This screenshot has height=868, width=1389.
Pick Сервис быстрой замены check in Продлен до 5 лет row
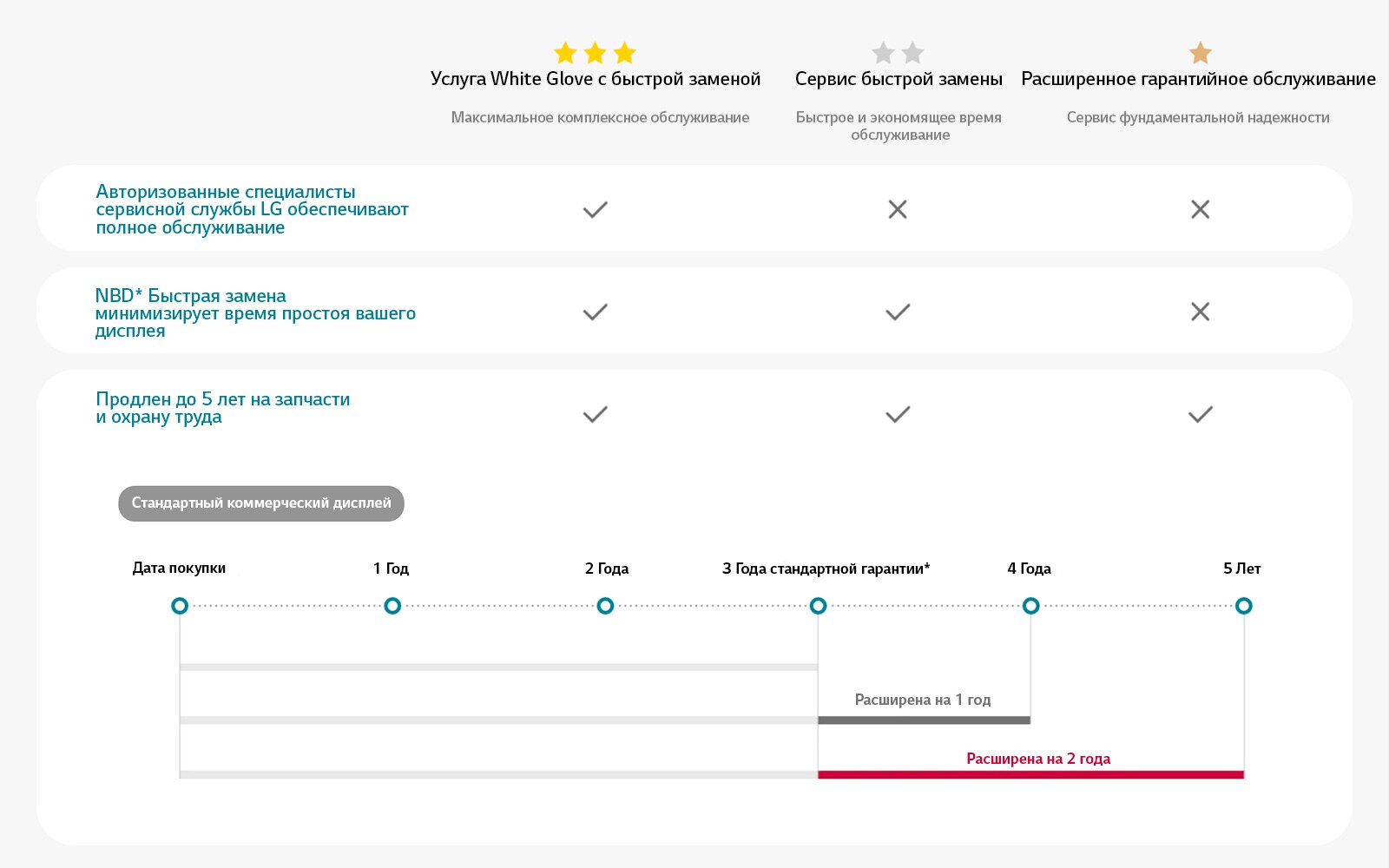point(898,414)
